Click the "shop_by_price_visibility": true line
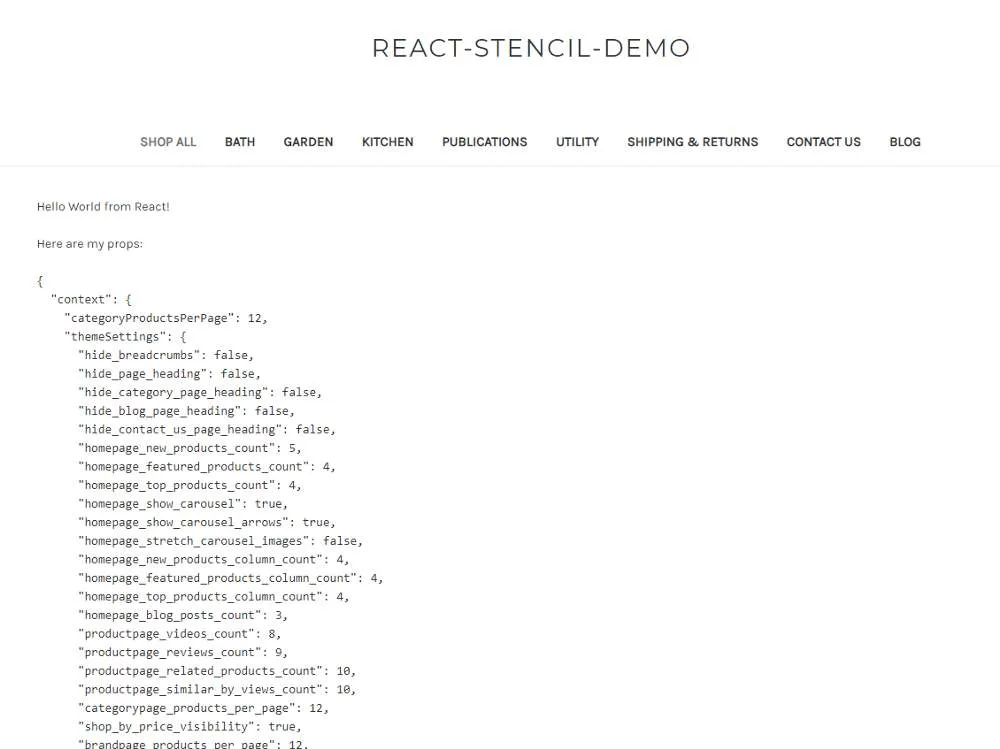Viewport: 1000px width, 749px height. pyautogui.click(x=189, y=726)
